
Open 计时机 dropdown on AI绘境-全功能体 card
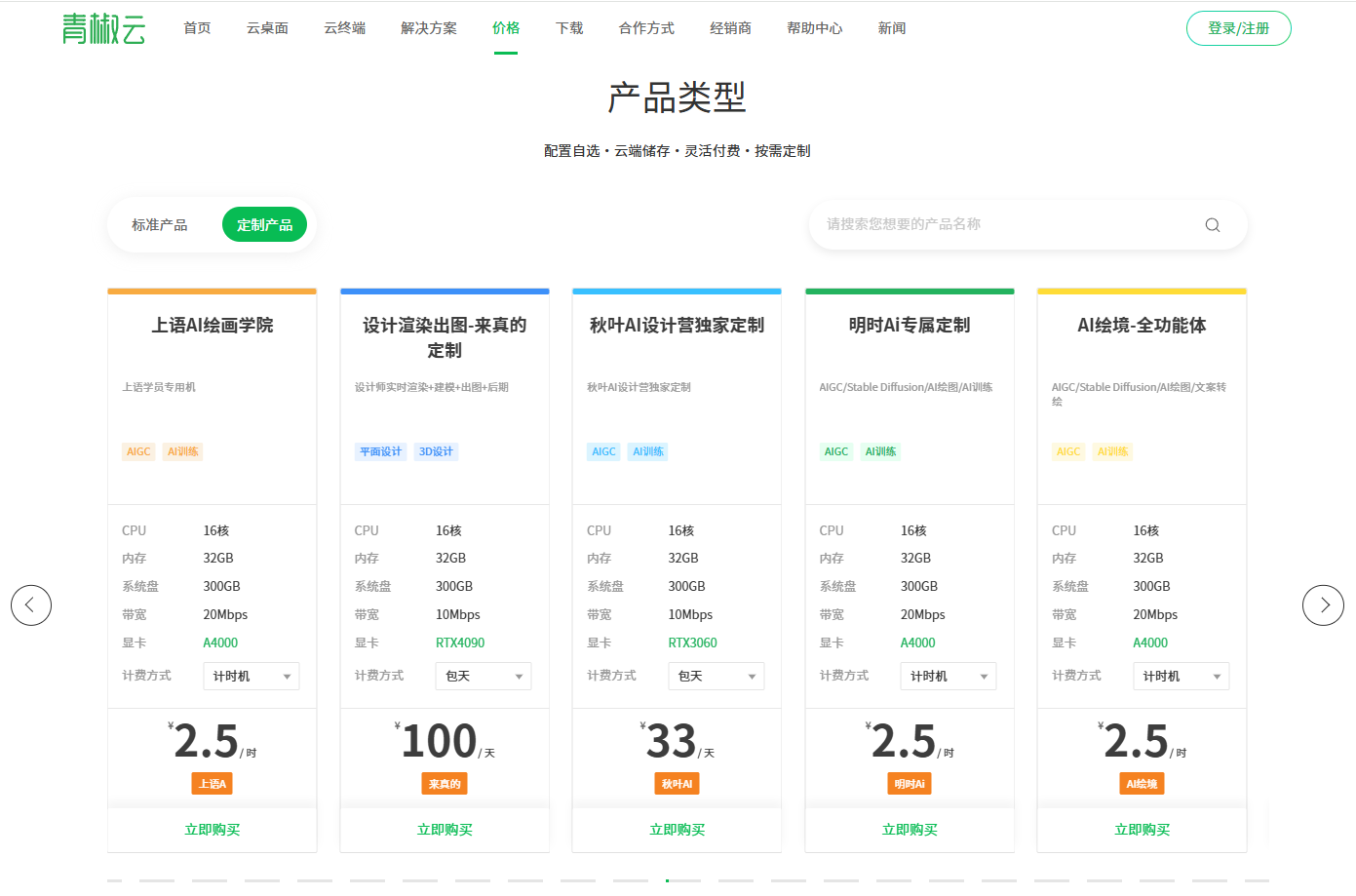click(x=1181, y=676)
